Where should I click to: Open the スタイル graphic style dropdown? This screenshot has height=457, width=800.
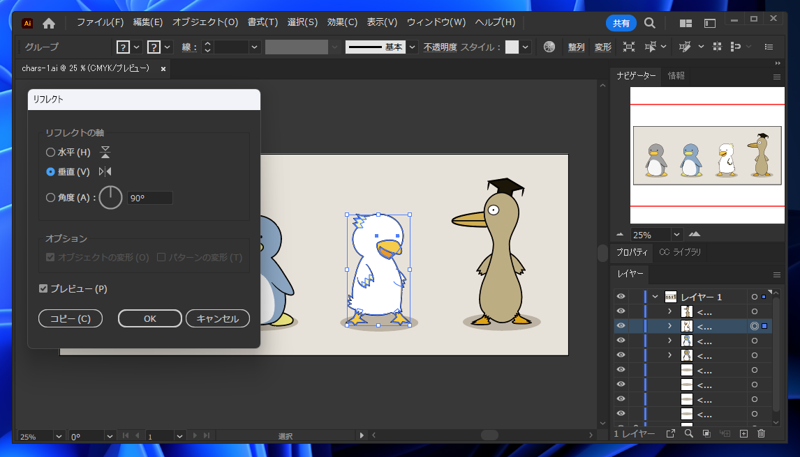click(x=526, y=47)
